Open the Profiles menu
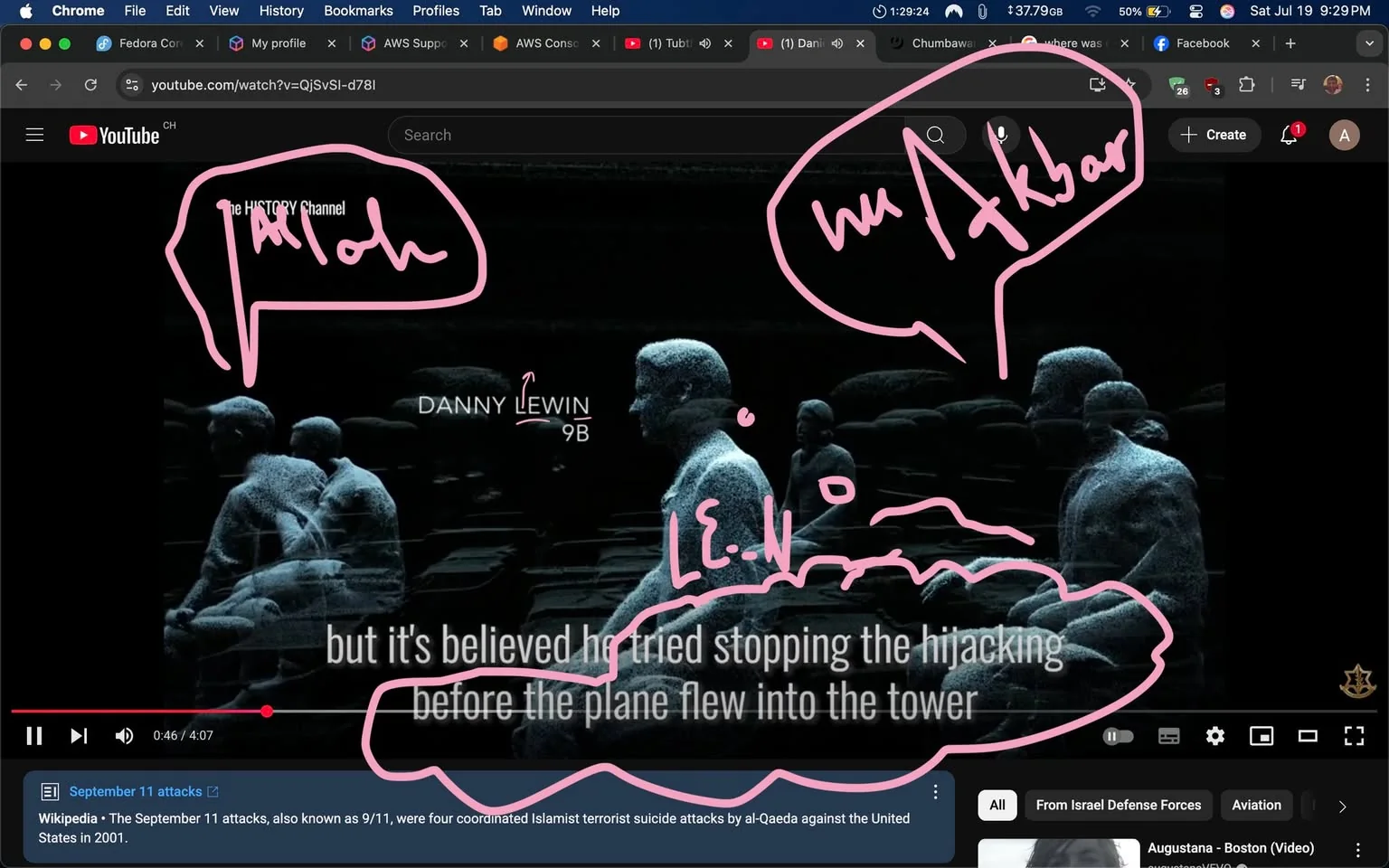1389x868 pixels. (x=436, y=11)
